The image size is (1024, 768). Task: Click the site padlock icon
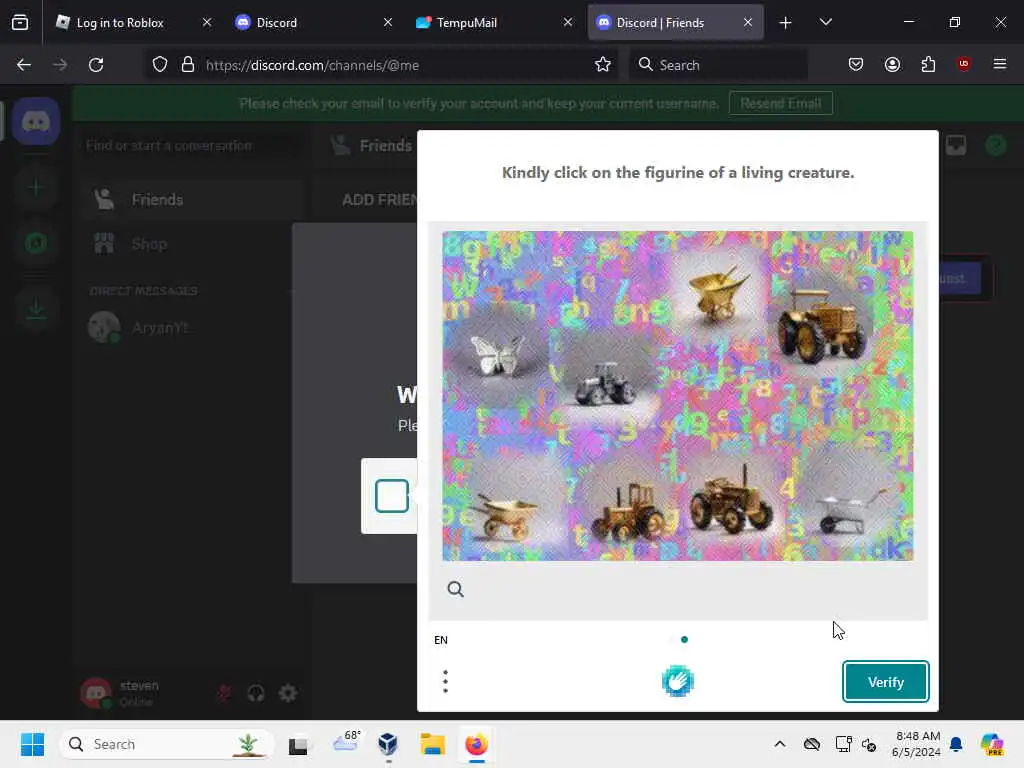click(x=188, y=65)
